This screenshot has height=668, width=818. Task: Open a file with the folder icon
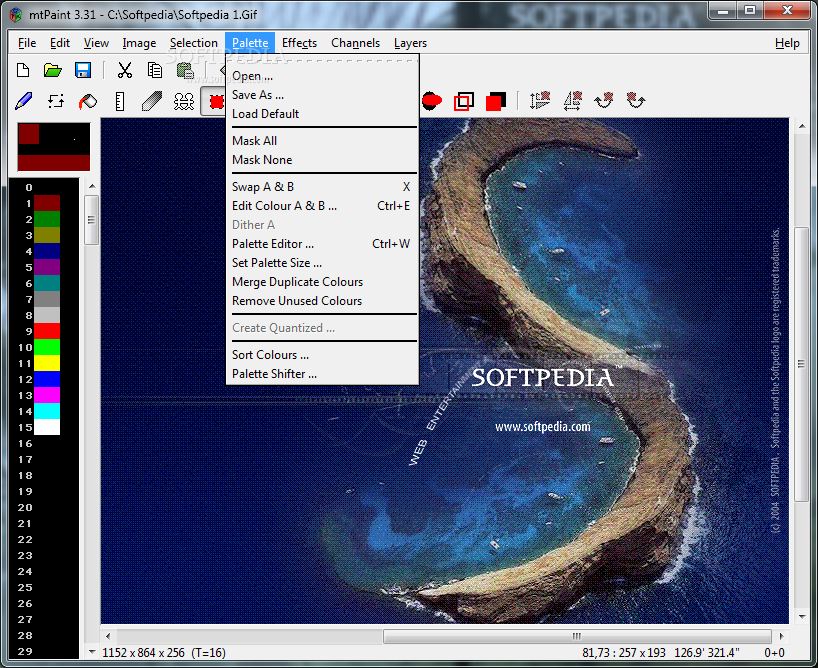tap(53, 70)
